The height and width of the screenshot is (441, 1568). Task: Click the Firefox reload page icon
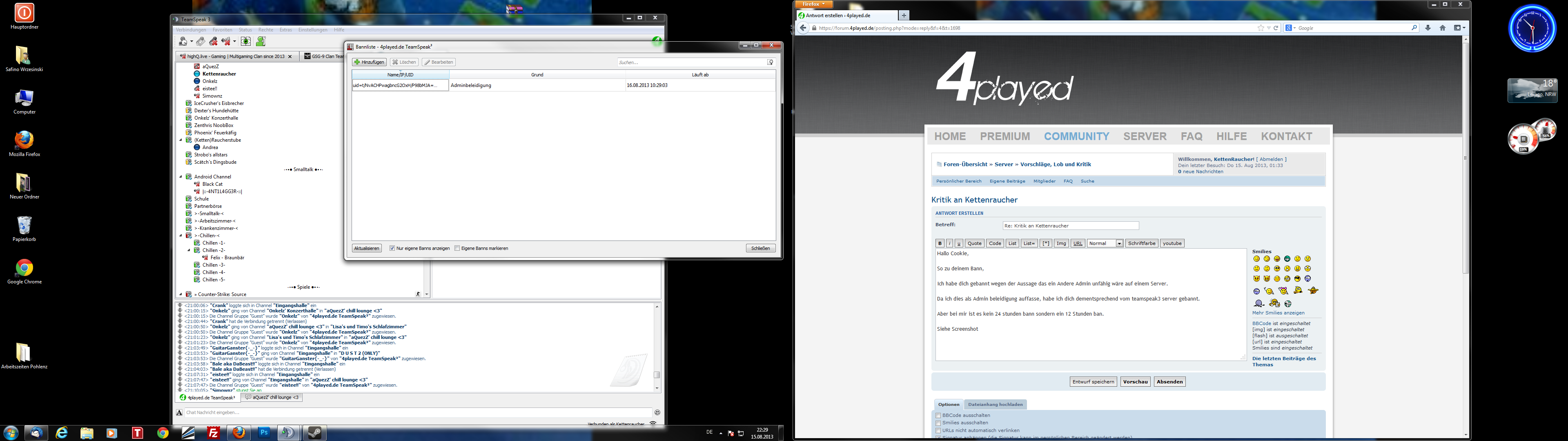tap(1276, 28)
